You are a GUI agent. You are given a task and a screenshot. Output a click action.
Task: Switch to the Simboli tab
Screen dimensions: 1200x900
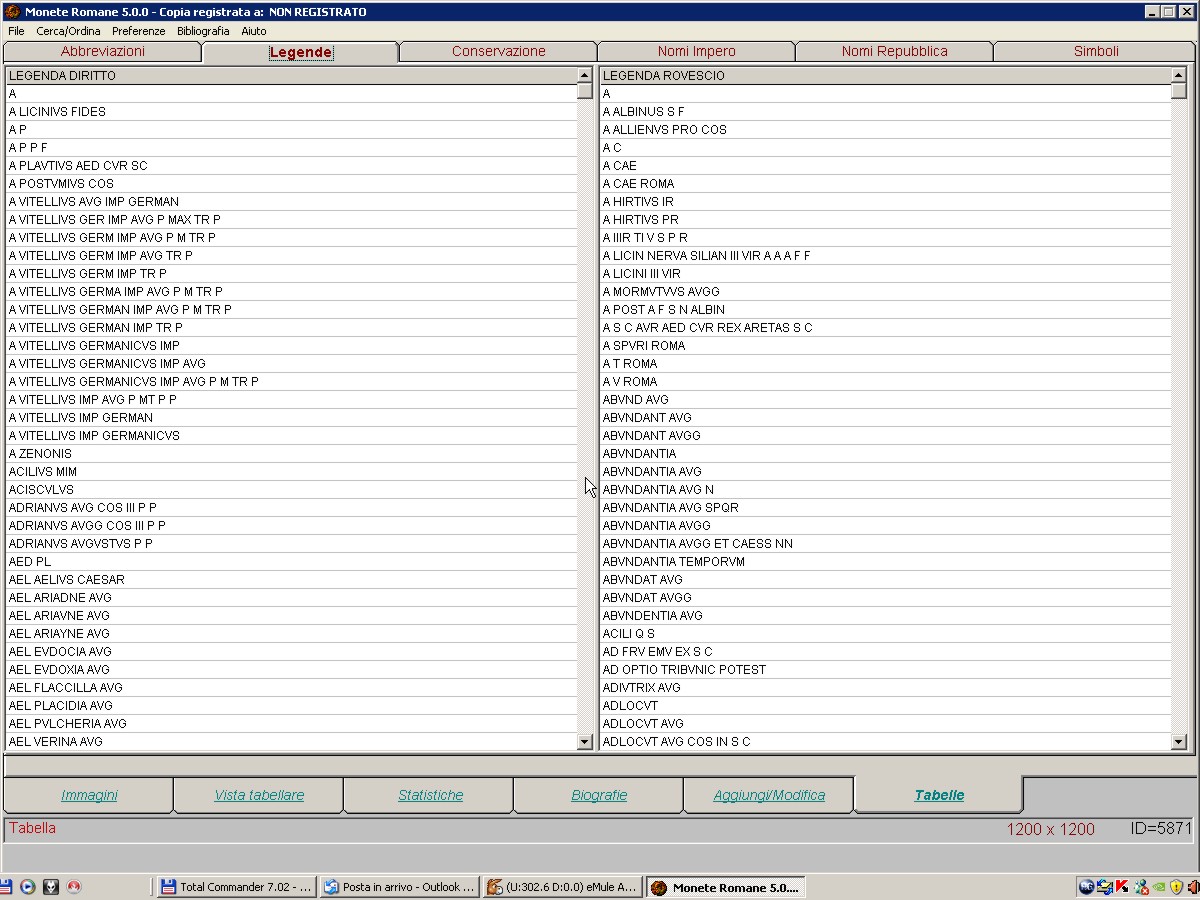coord(1096,51)
